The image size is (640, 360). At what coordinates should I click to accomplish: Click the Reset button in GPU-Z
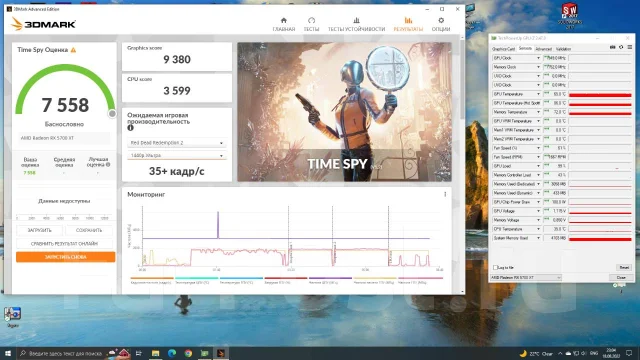pyautogui.click(x=624, y=267)
